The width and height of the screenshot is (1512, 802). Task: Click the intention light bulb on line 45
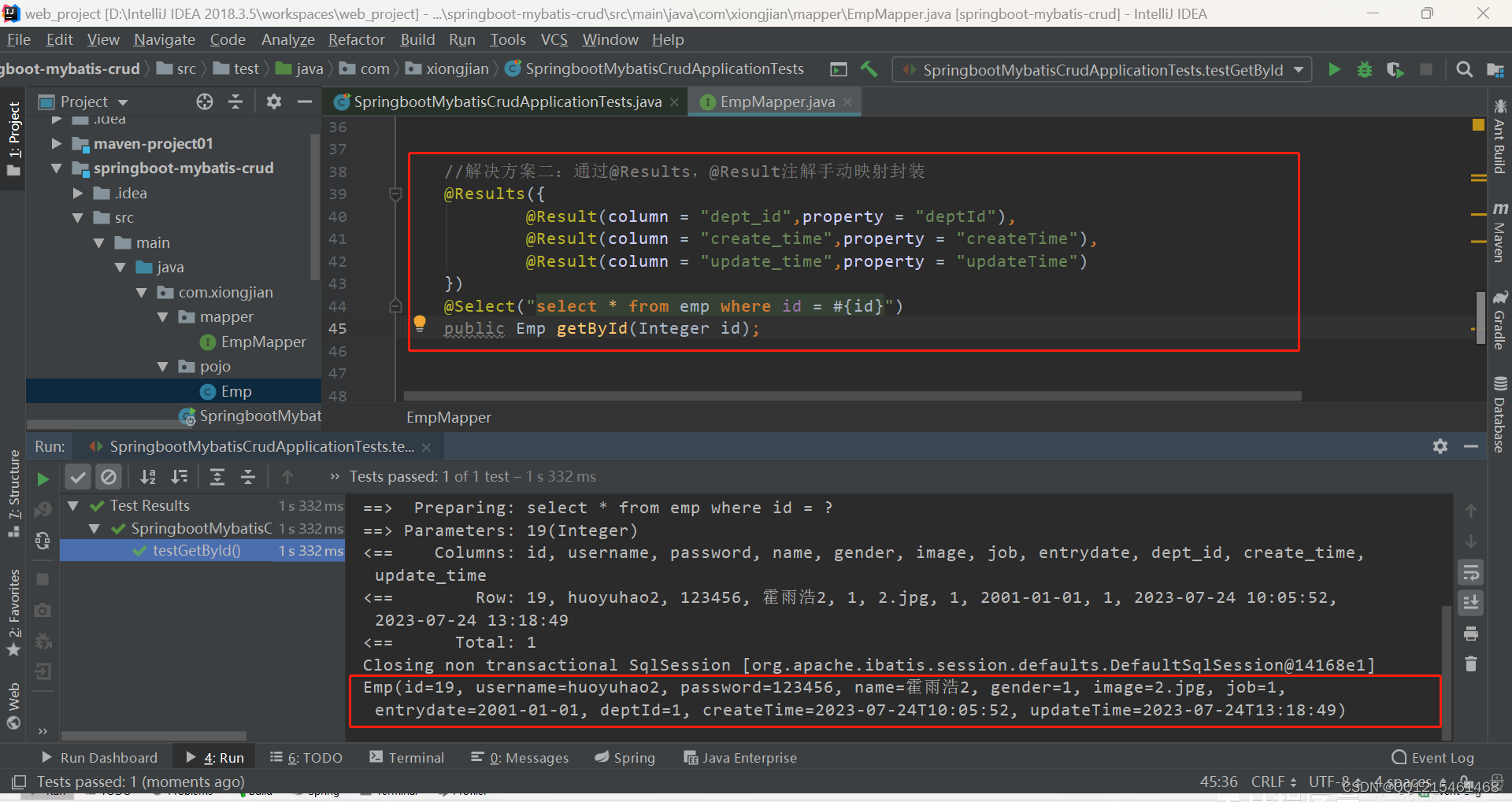(420, 322)
